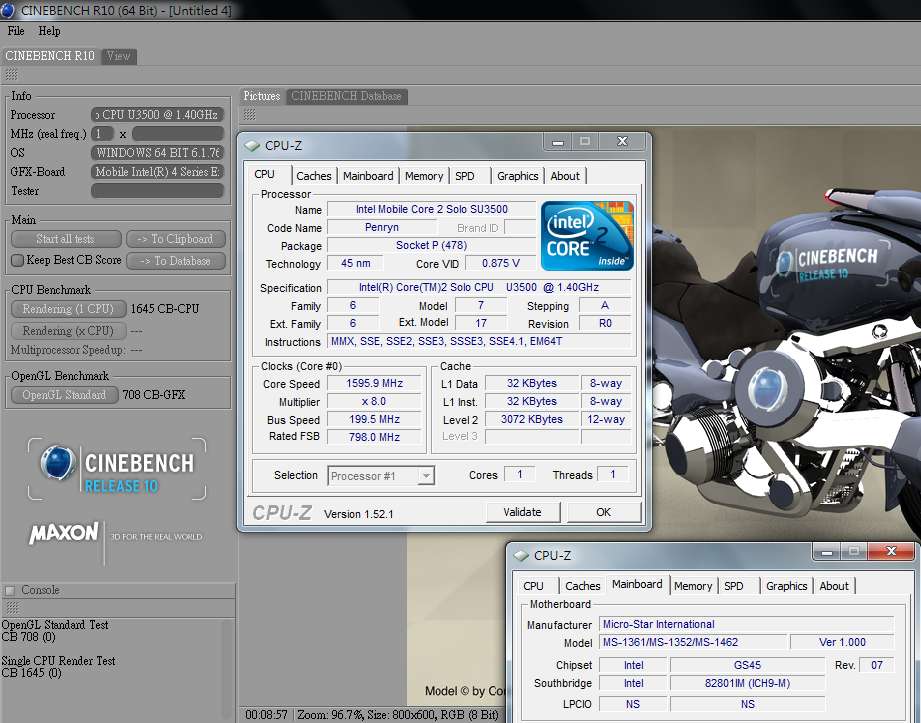
Task: Click the Rendering (1 CPU) benchmark button
Action: point(68,309)
